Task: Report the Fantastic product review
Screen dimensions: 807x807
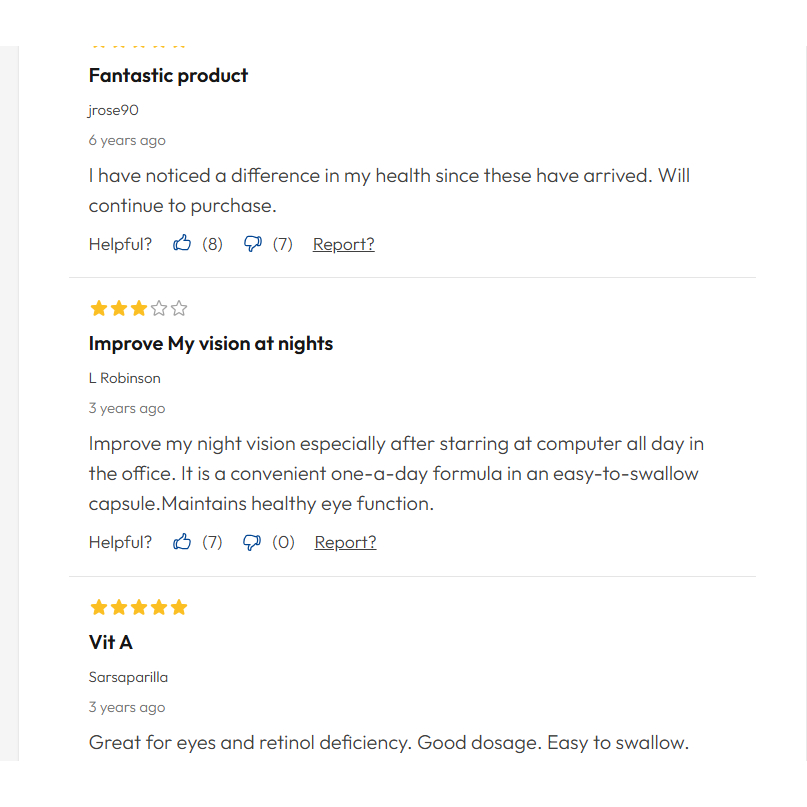Action: 343,244
